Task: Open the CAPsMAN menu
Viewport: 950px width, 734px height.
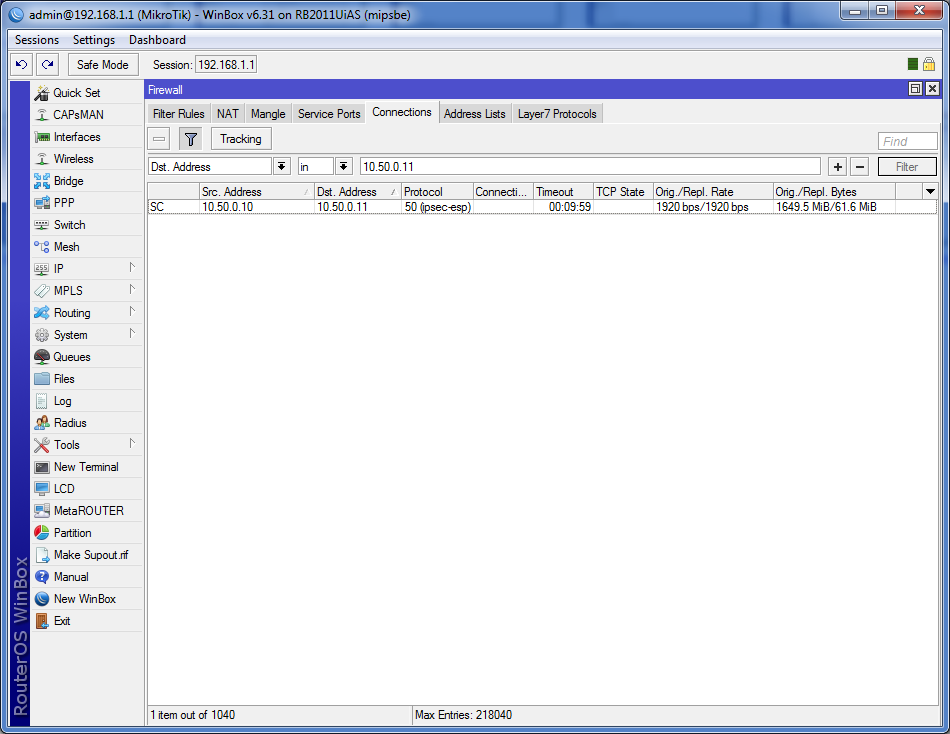Action: tap(87, 115)
